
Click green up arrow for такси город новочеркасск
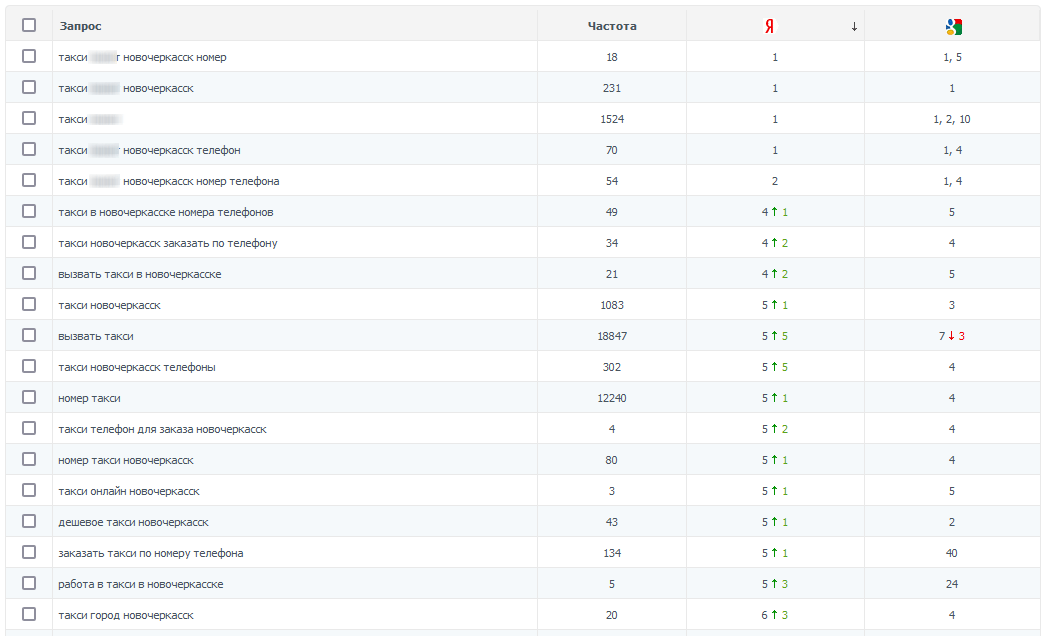pos(774,615)
